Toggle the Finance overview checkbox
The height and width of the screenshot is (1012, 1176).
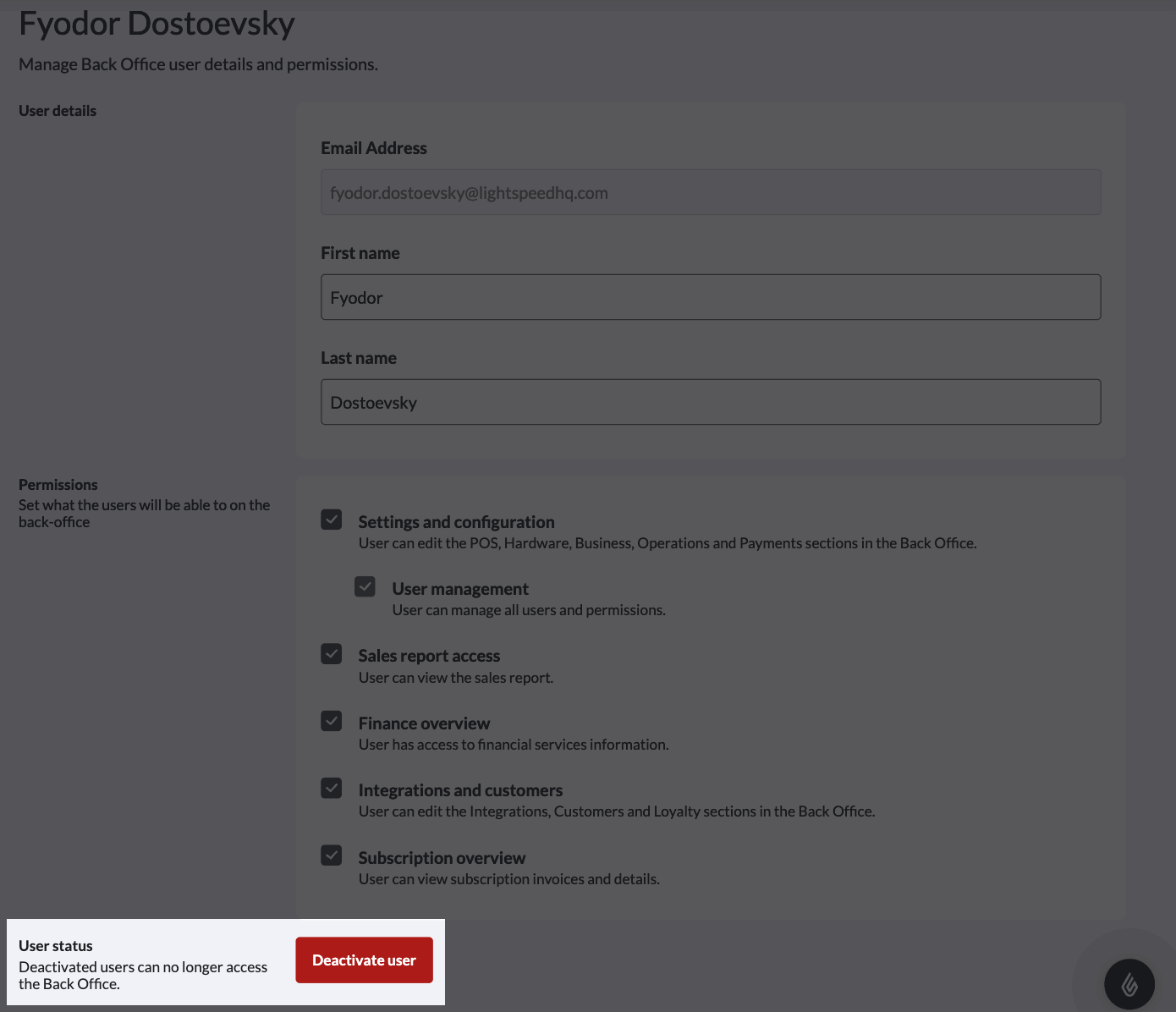pos(332,721)
